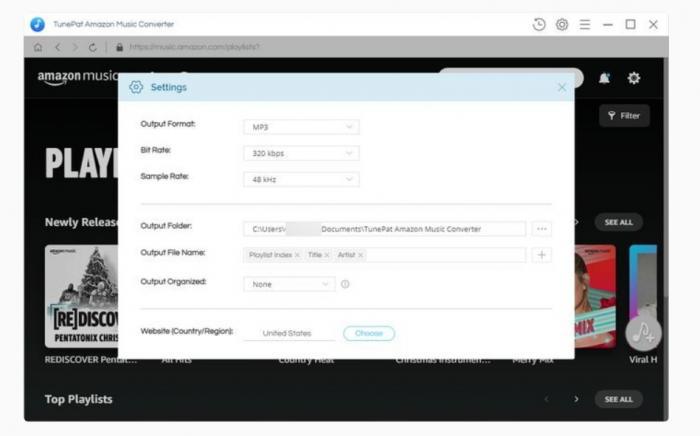
Task: Go to next Top Playlists with chevron
Action: (576, 399)
